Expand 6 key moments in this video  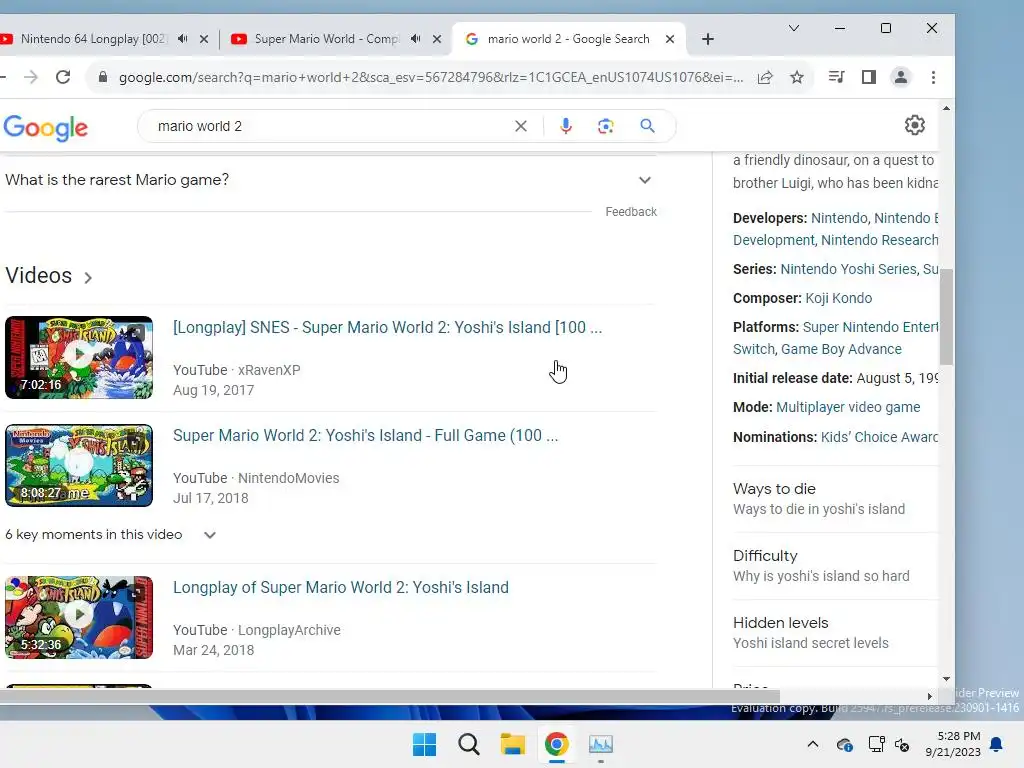click(111, 534)
